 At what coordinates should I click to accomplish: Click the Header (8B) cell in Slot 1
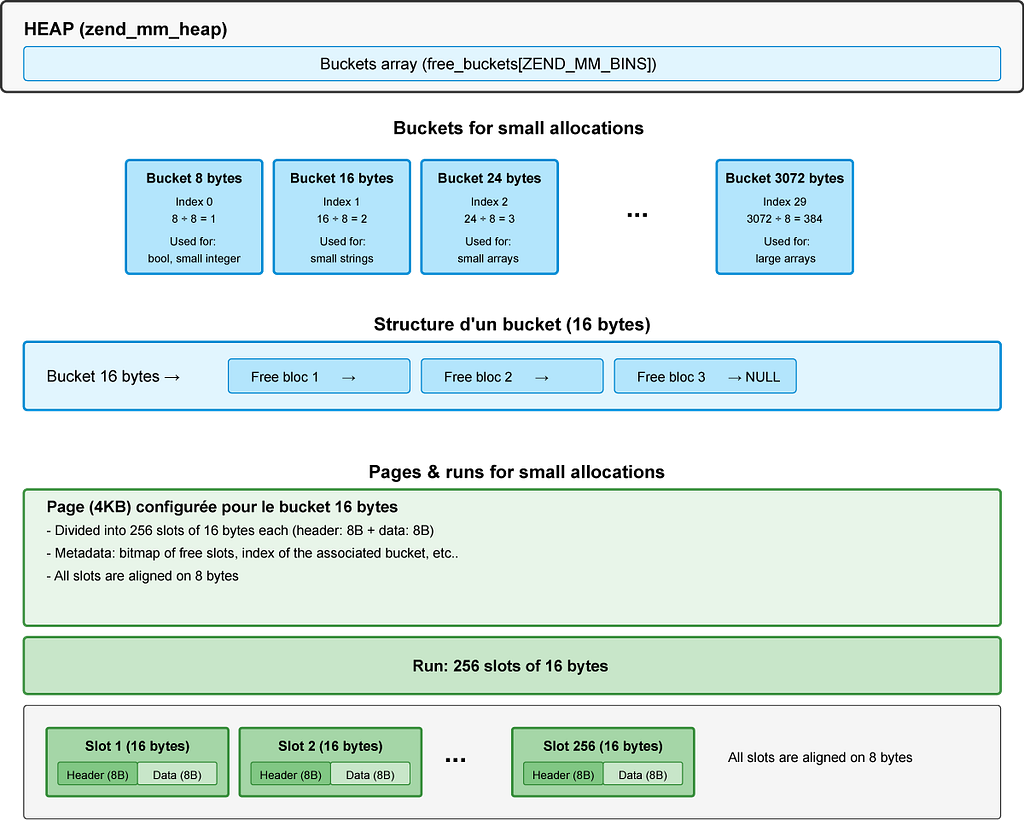coord(97,774)
